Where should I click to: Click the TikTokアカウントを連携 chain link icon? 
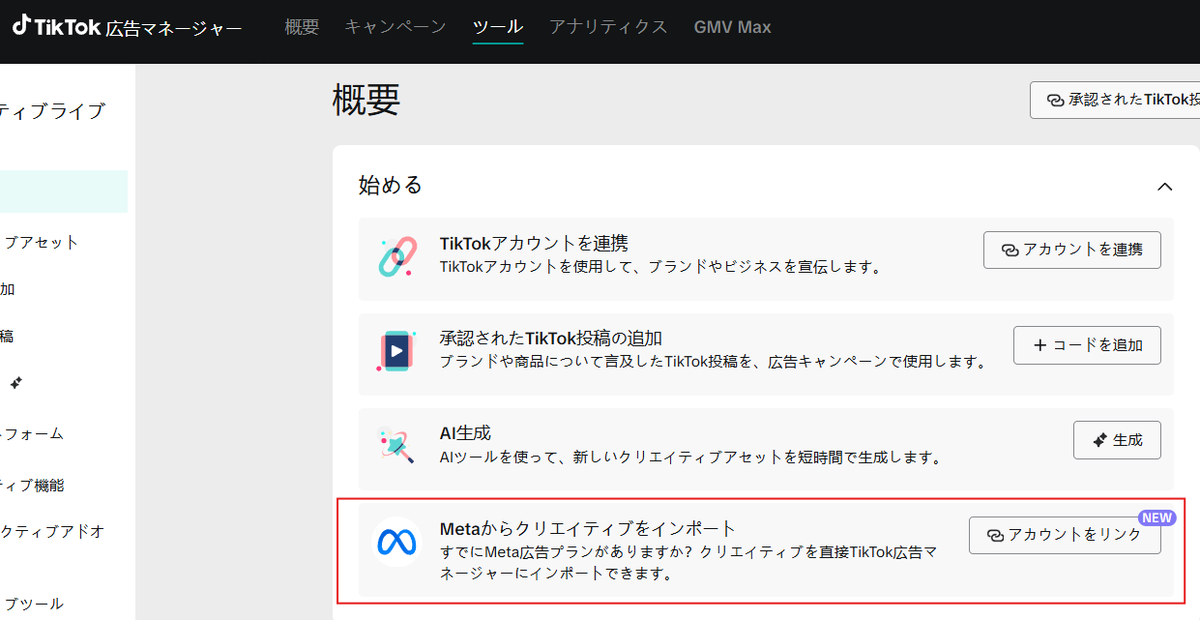coord(396,257)
